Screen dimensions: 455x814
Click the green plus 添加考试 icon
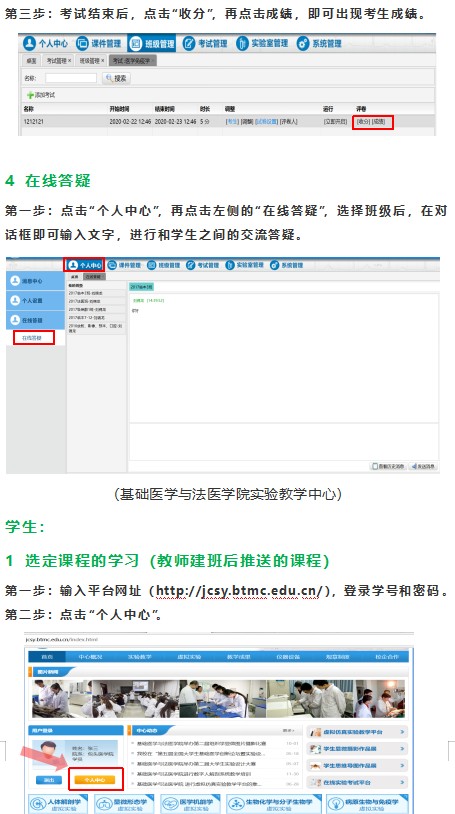tap(31, 95)
